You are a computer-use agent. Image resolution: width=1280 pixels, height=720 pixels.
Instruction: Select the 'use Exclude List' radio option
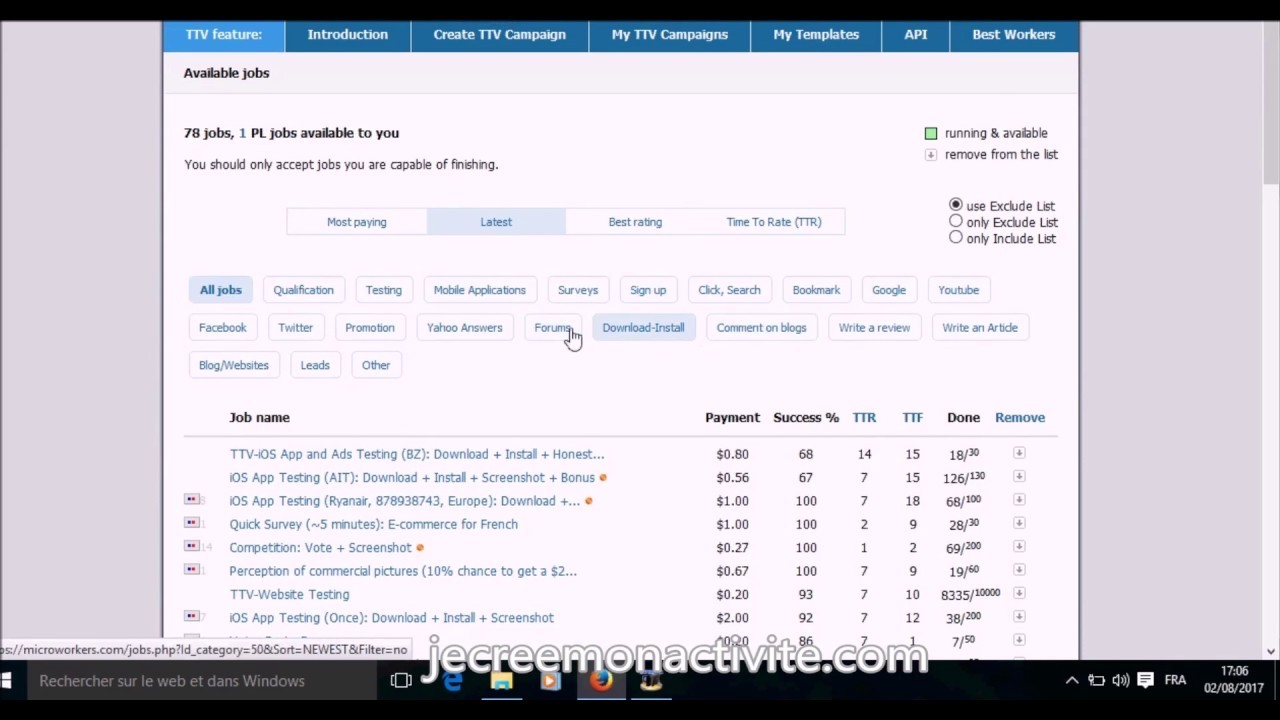(956, 205)
